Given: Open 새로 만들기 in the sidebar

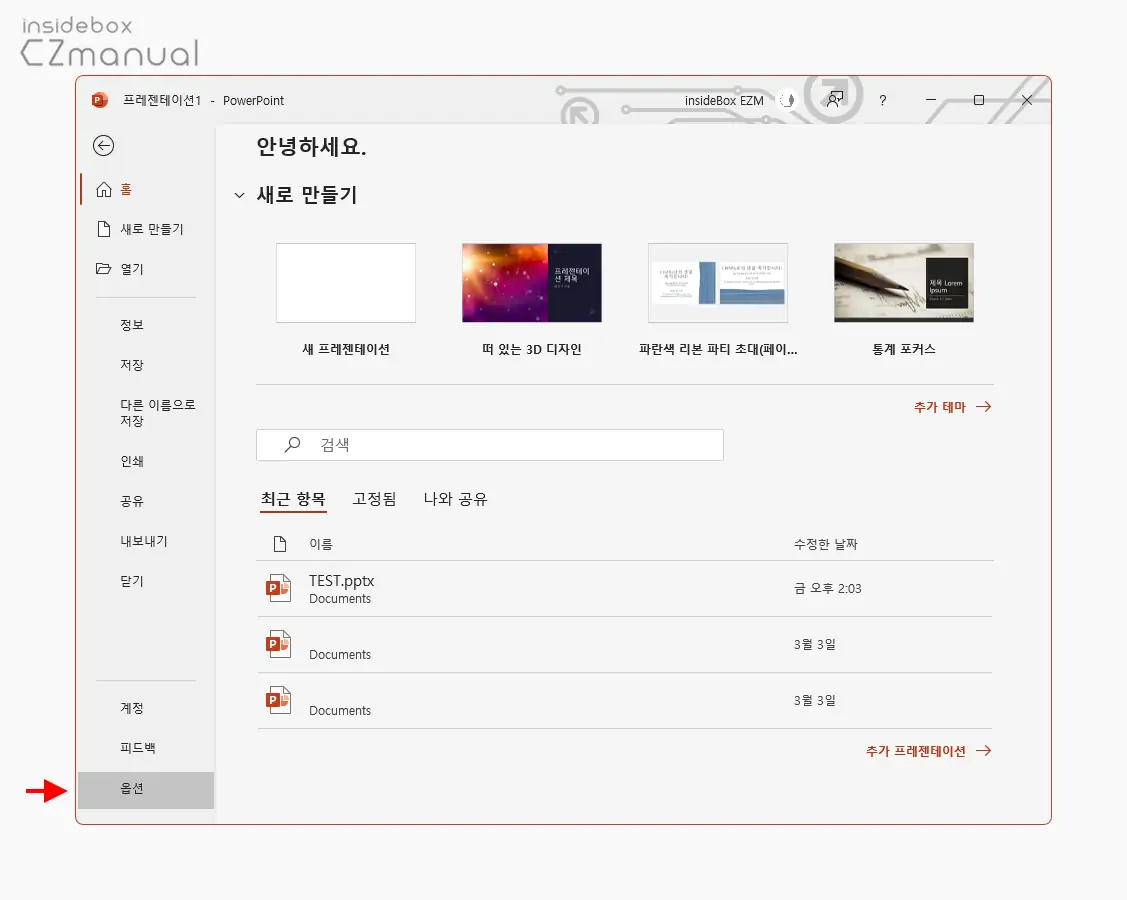Looking at the screenshot, I should 147,229.
